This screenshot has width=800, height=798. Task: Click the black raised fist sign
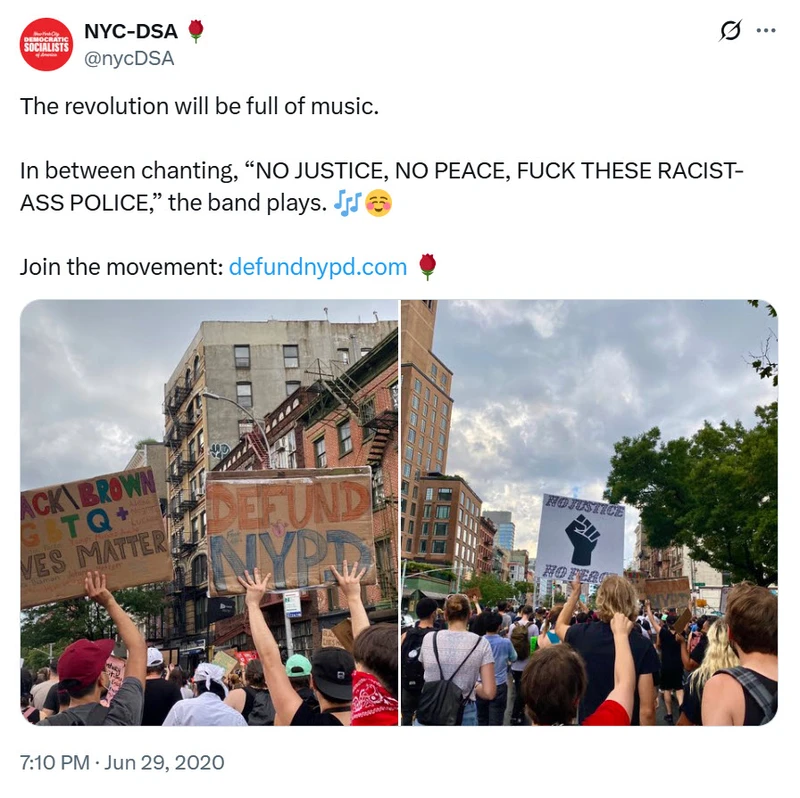click(x=580, y=537)
